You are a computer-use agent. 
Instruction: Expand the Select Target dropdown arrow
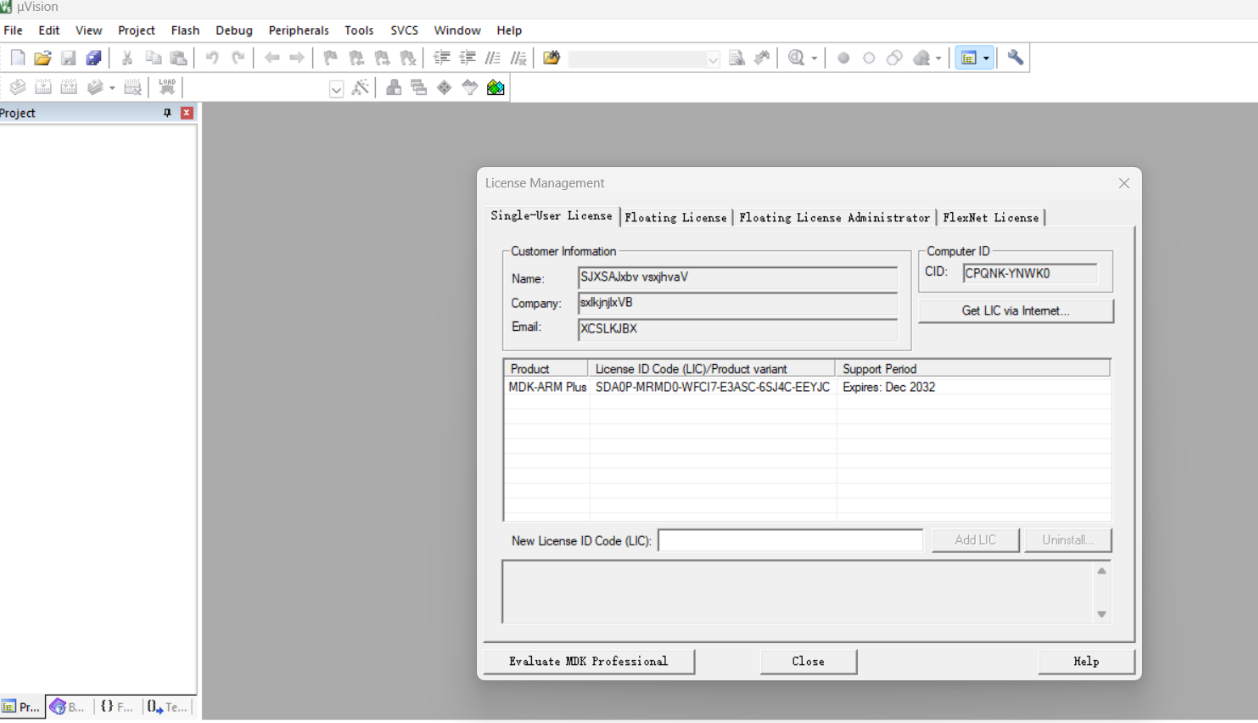(x=336, y=89)
